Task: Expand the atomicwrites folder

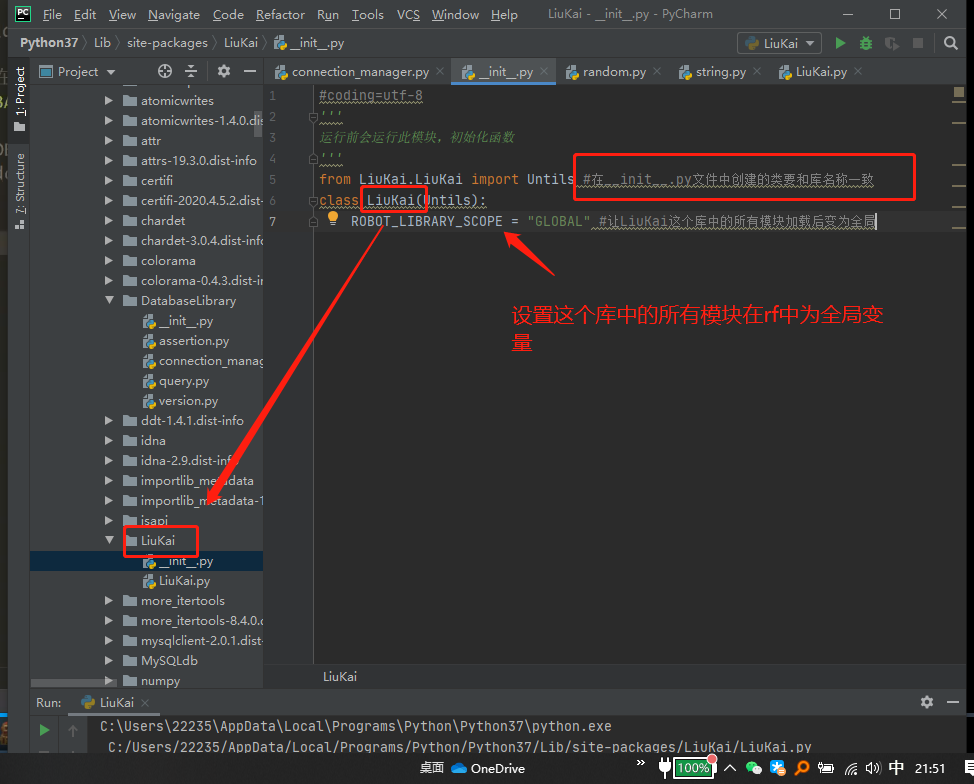Action: [x=109, y=101]
